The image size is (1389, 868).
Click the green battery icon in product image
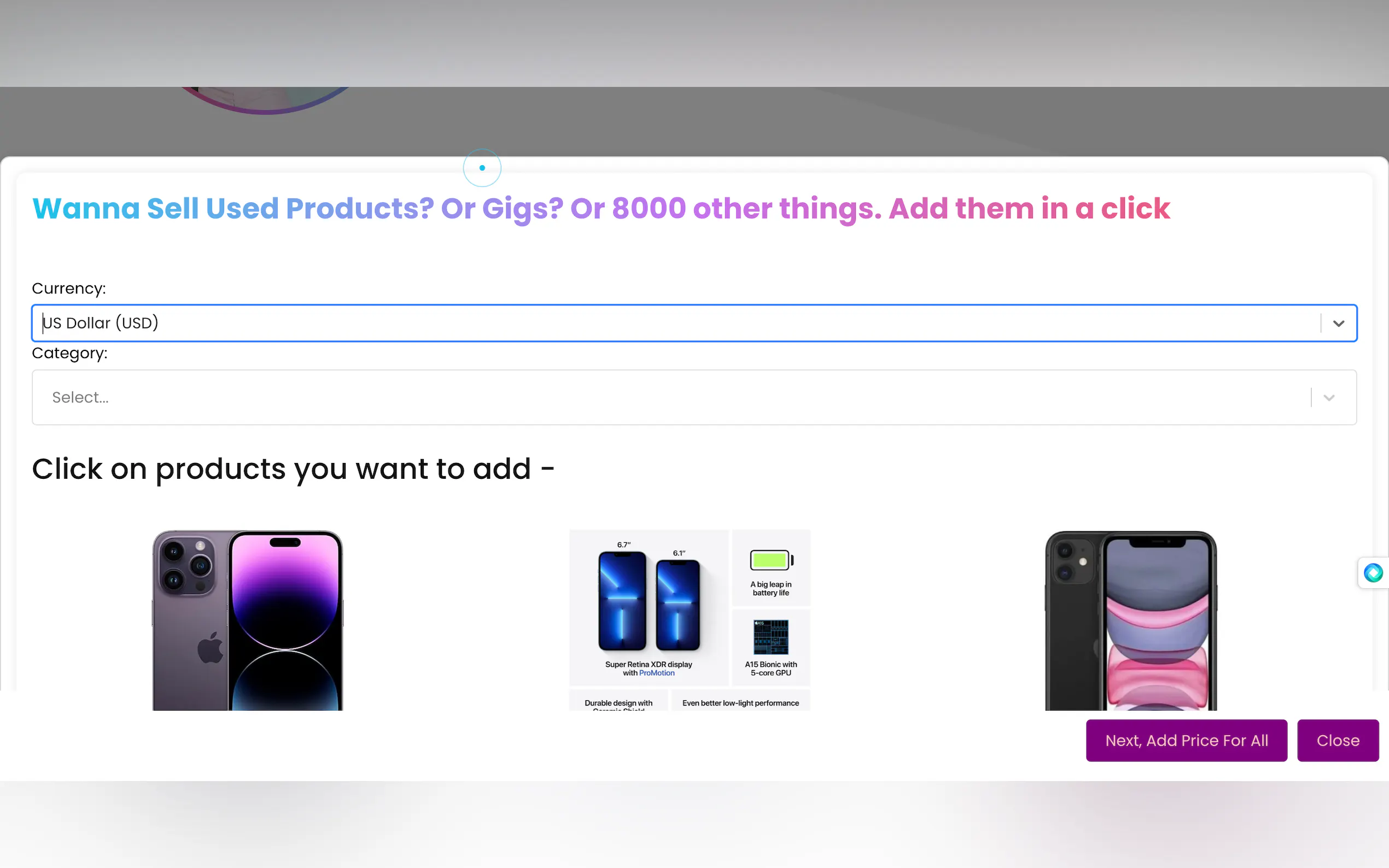coord(771,560)
